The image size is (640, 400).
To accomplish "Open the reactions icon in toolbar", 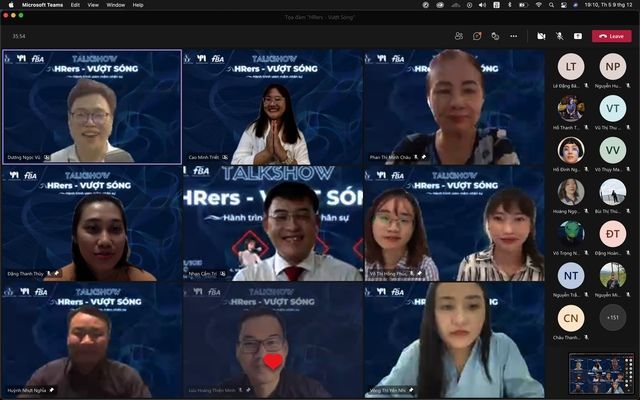I will (x=495, y=36).
